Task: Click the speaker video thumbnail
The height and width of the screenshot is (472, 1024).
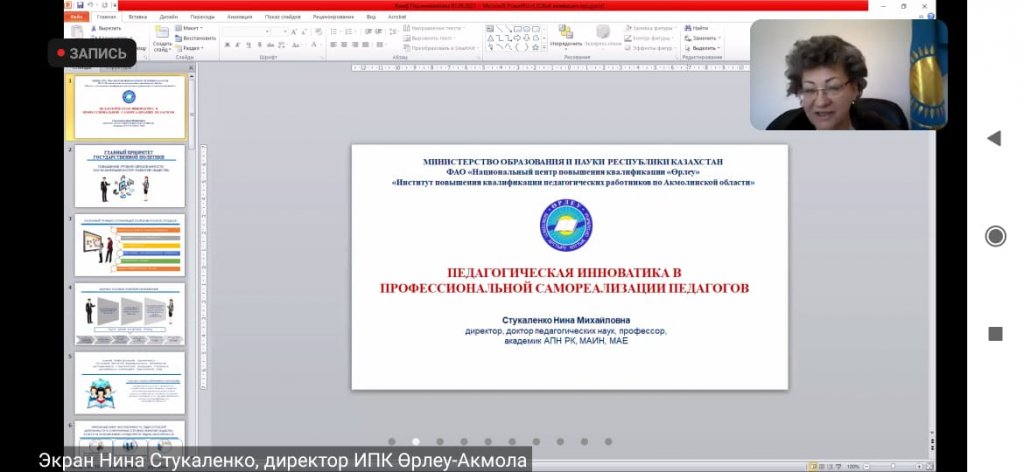Action: (848, 74)
